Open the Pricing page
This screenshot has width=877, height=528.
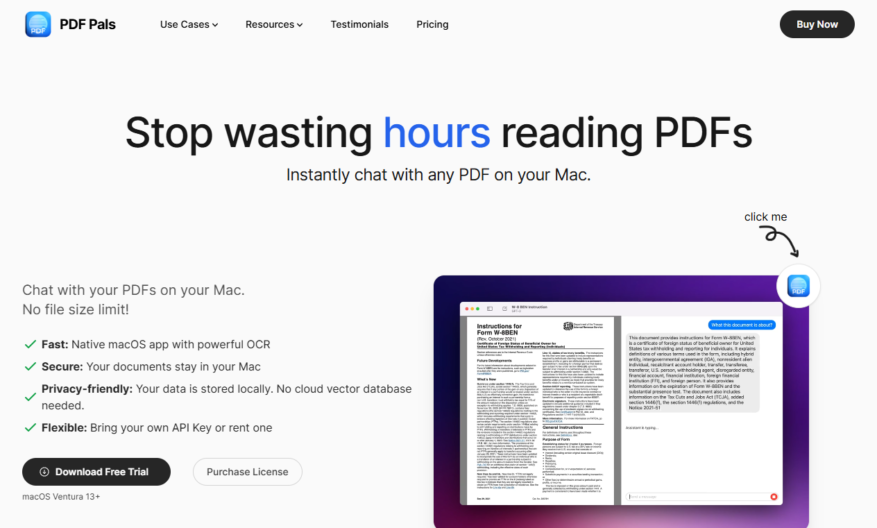(432, 25)
